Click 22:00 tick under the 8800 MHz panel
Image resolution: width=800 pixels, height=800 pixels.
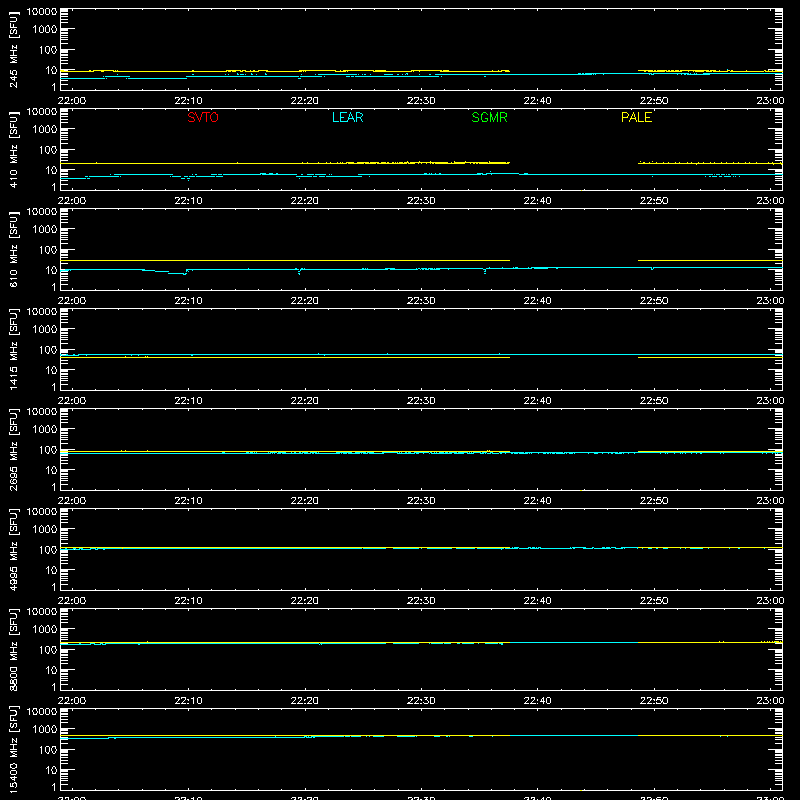(72, 701)
